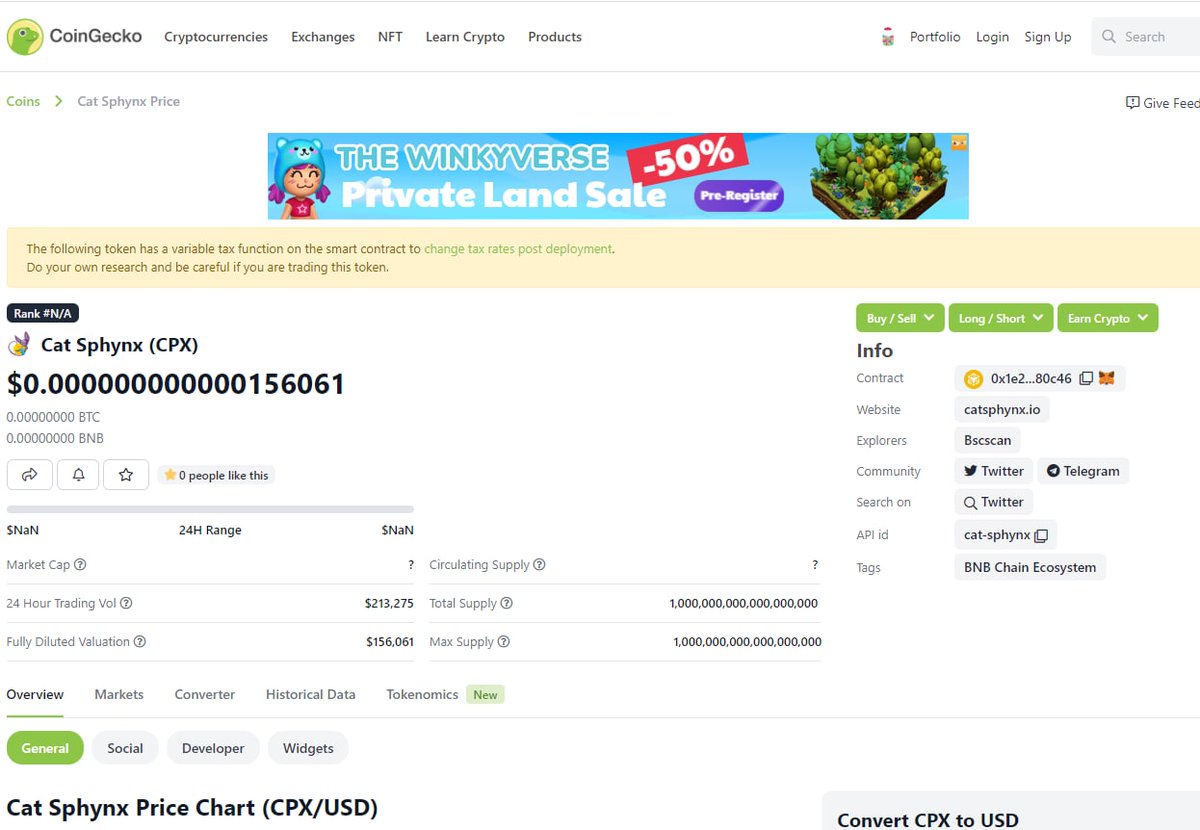Open the Portfolio link
1200x830 pixels.
pos(935,37)
